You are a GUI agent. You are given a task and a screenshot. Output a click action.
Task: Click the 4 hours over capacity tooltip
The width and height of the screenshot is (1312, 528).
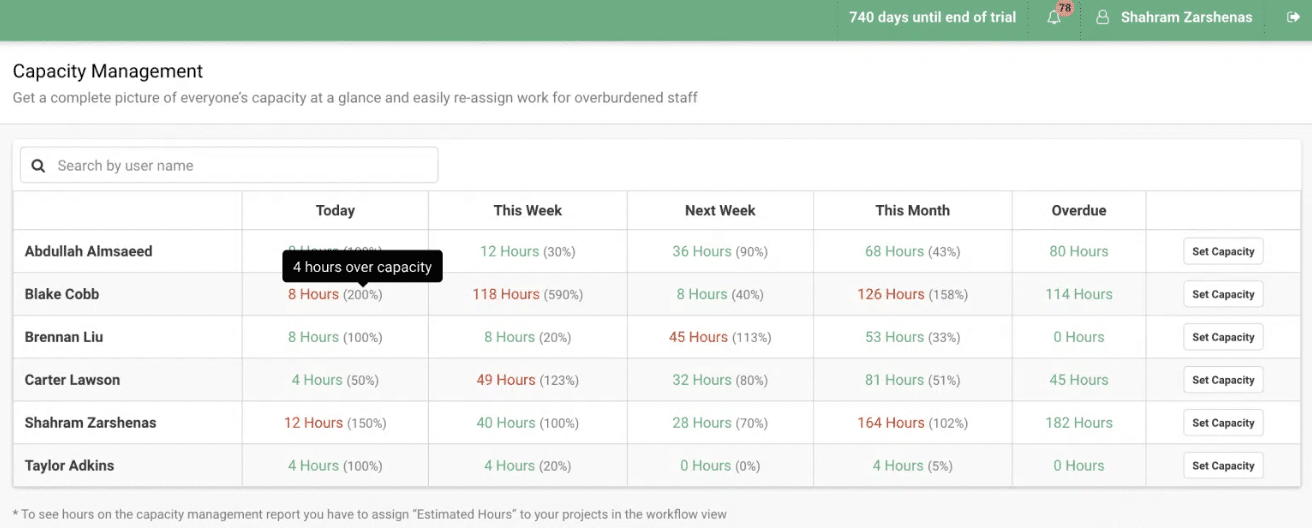(362, 267)
